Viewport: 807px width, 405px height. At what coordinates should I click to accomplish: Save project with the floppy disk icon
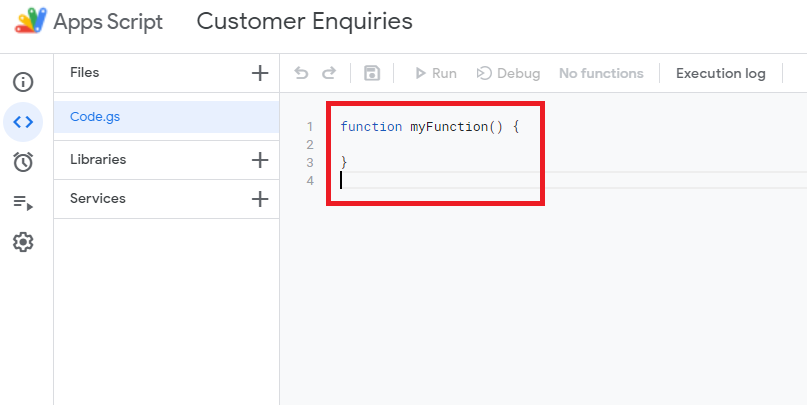pyautogui.click(x=372, y=73)
